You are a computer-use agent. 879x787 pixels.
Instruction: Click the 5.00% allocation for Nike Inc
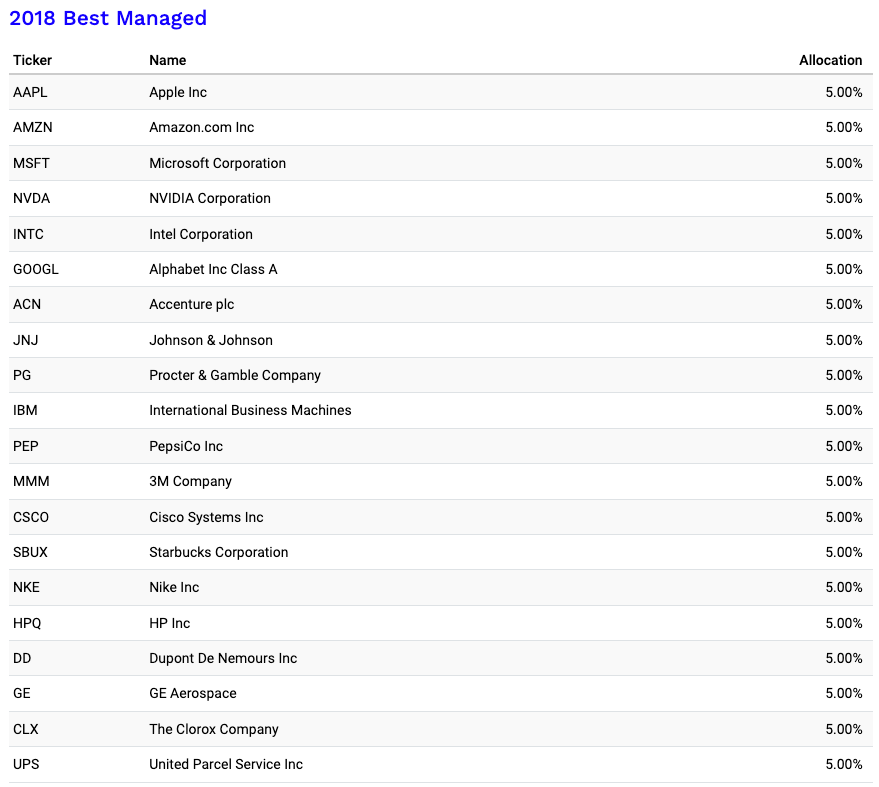pos(843,587)
